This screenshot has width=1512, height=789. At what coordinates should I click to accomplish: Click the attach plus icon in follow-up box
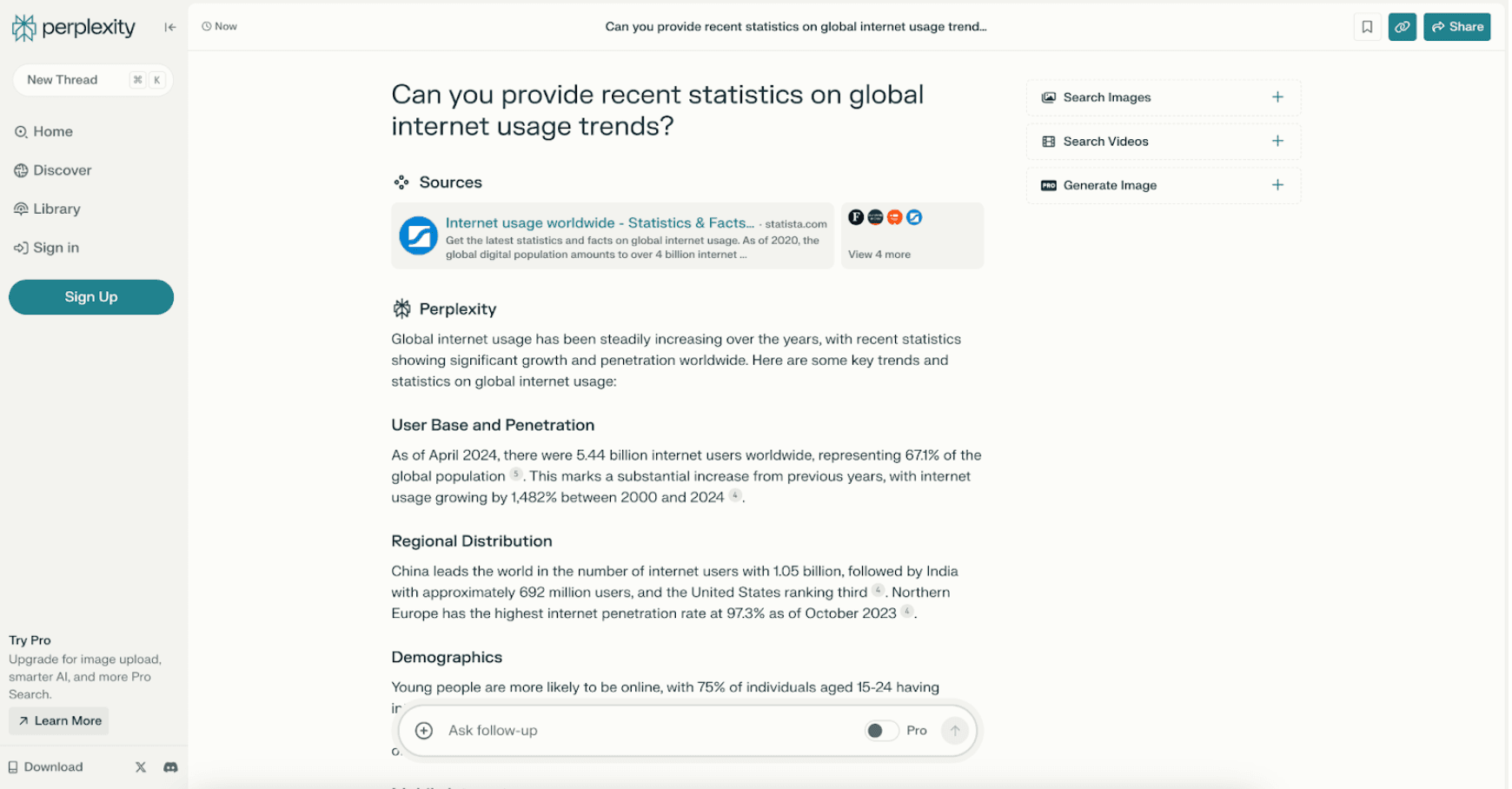pos(424,731)
